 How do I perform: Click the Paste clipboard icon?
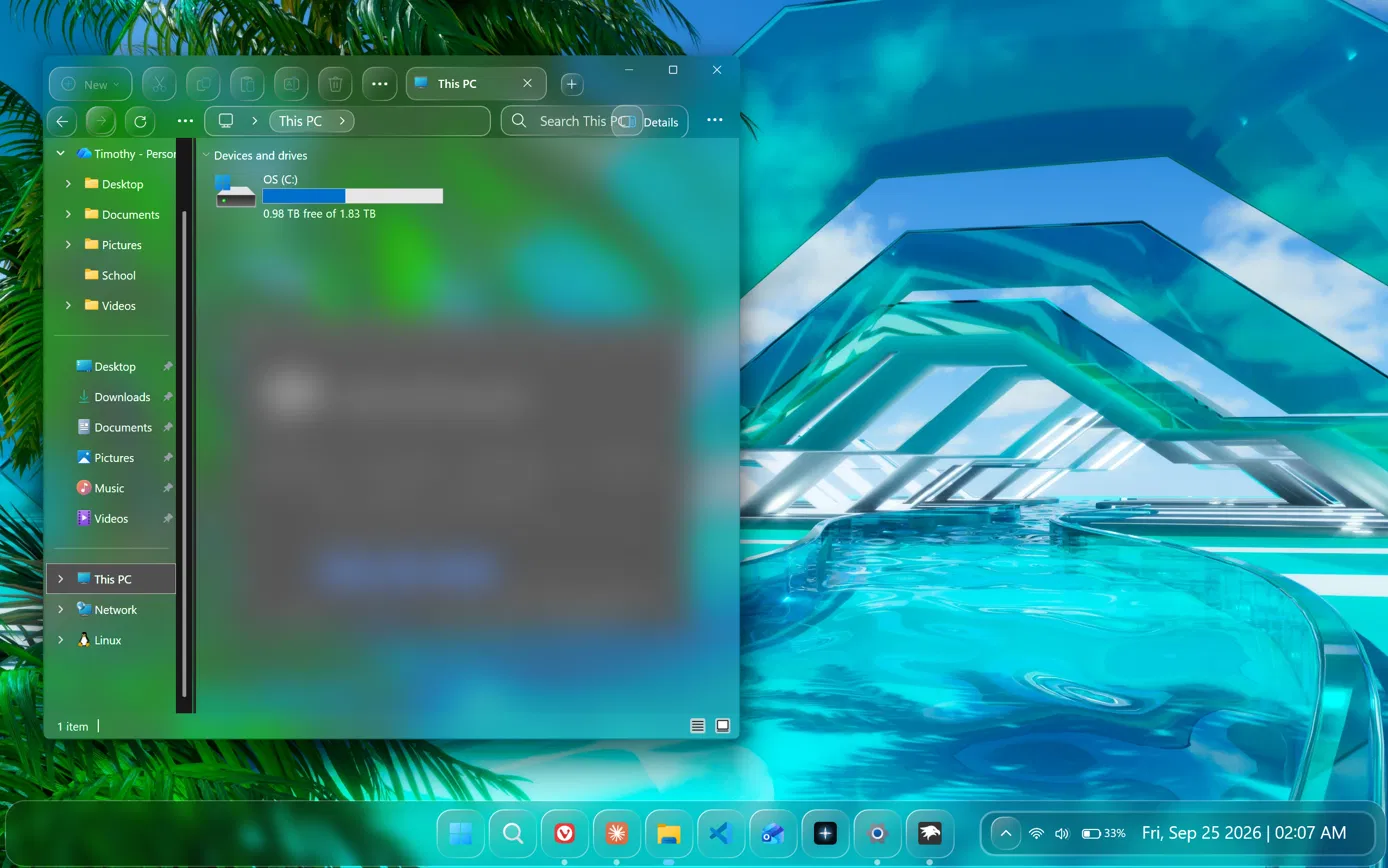tap(247, 84)
